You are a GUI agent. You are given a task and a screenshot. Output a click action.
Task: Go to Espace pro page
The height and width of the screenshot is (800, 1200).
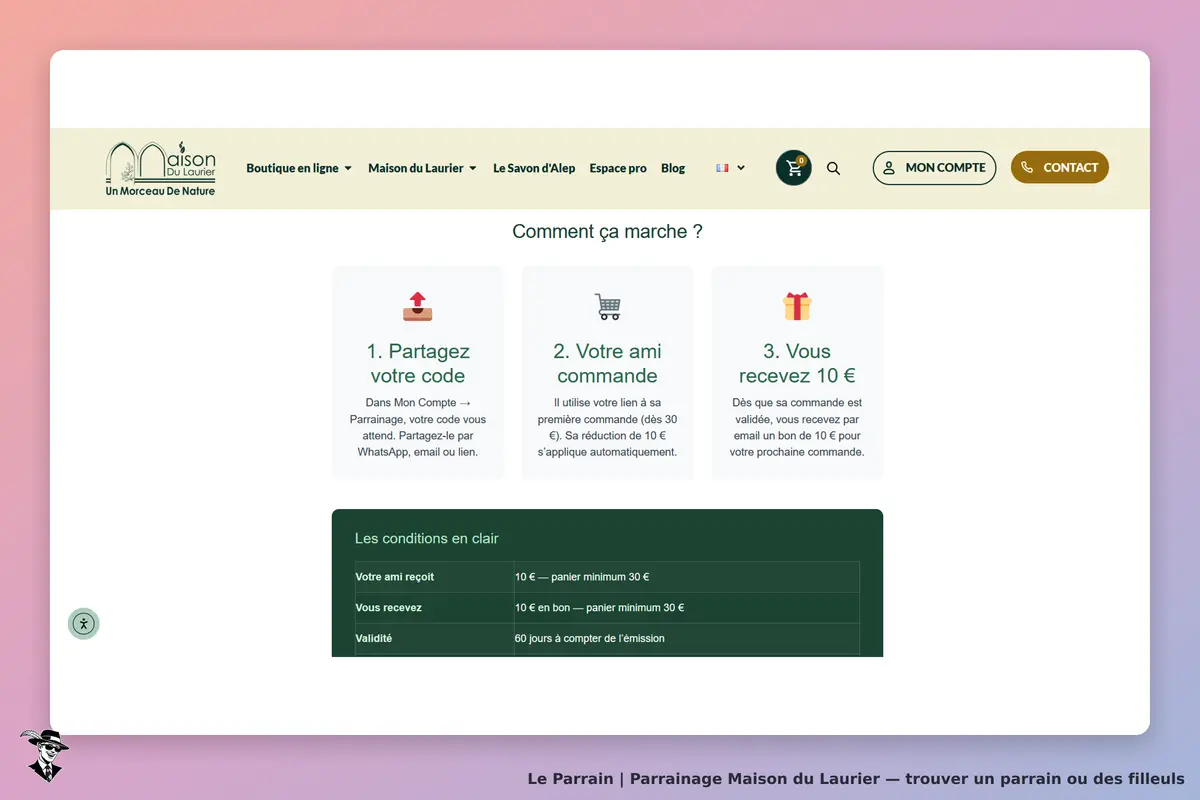pos(618,168)
